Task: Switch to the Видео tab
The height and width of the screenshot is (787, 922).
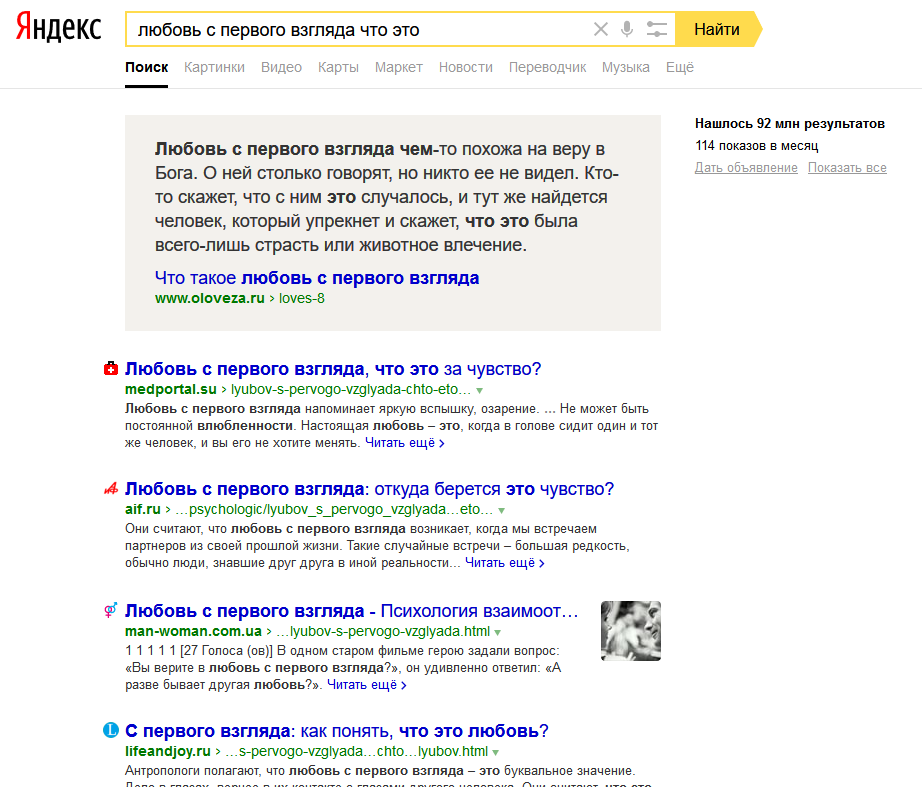Action: tap(281, 67)
